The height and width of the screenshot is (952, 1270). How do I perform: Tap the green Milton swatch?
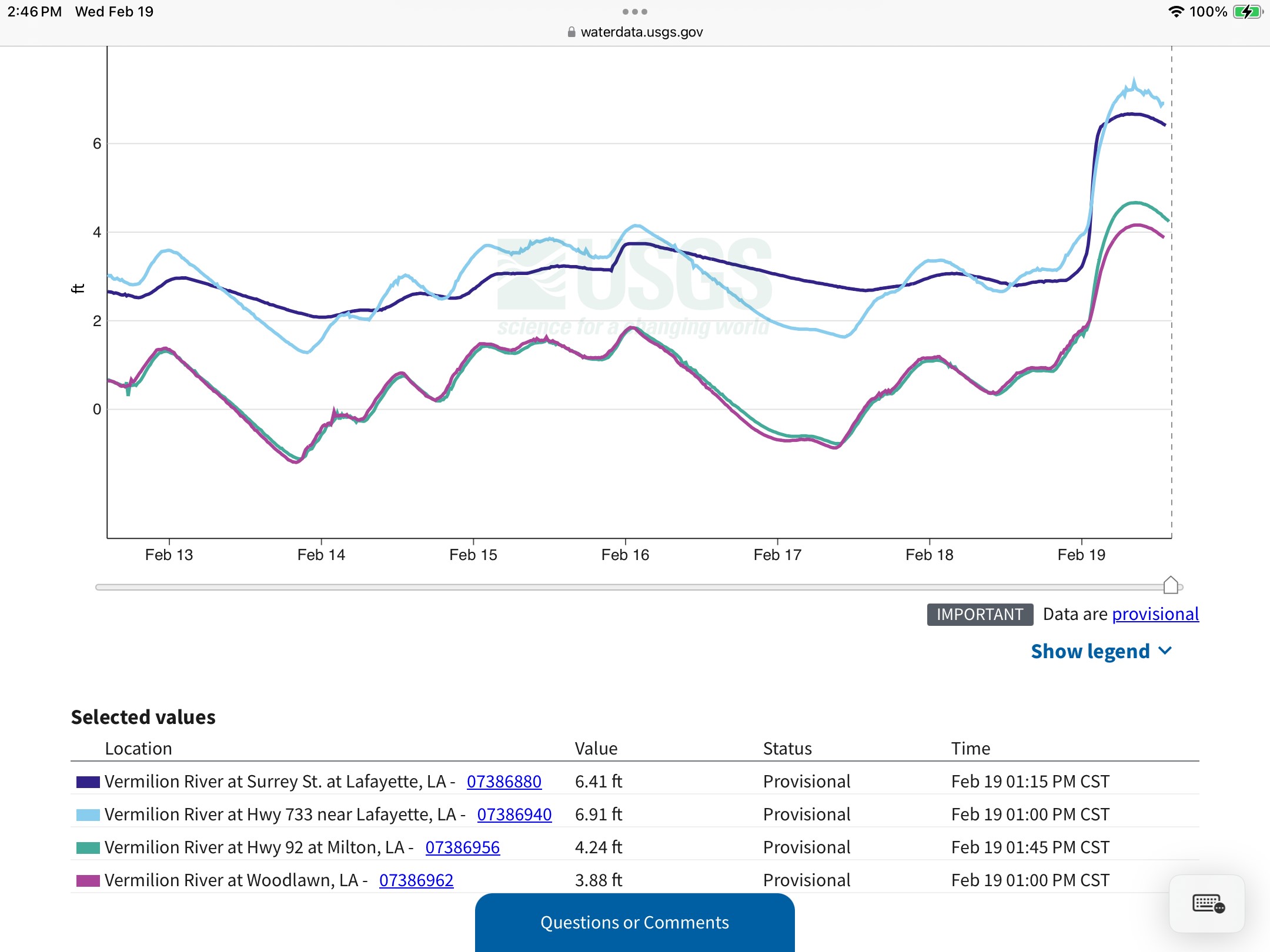(x=88, y=847)
